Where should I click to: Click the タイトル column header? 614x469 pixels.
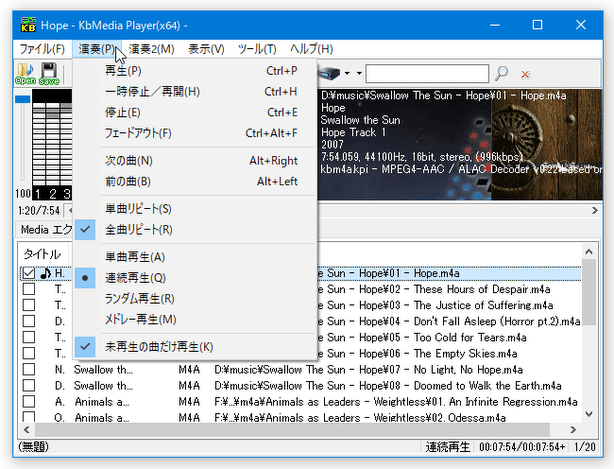(x=42, y=254)
